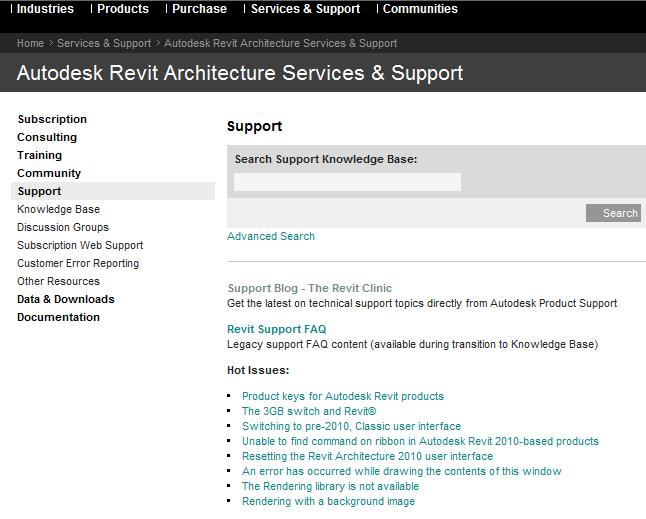The height and width of the screenshot is (519, 646).
Task: Open Other Resources sidebar link
Action: (59, 281)
